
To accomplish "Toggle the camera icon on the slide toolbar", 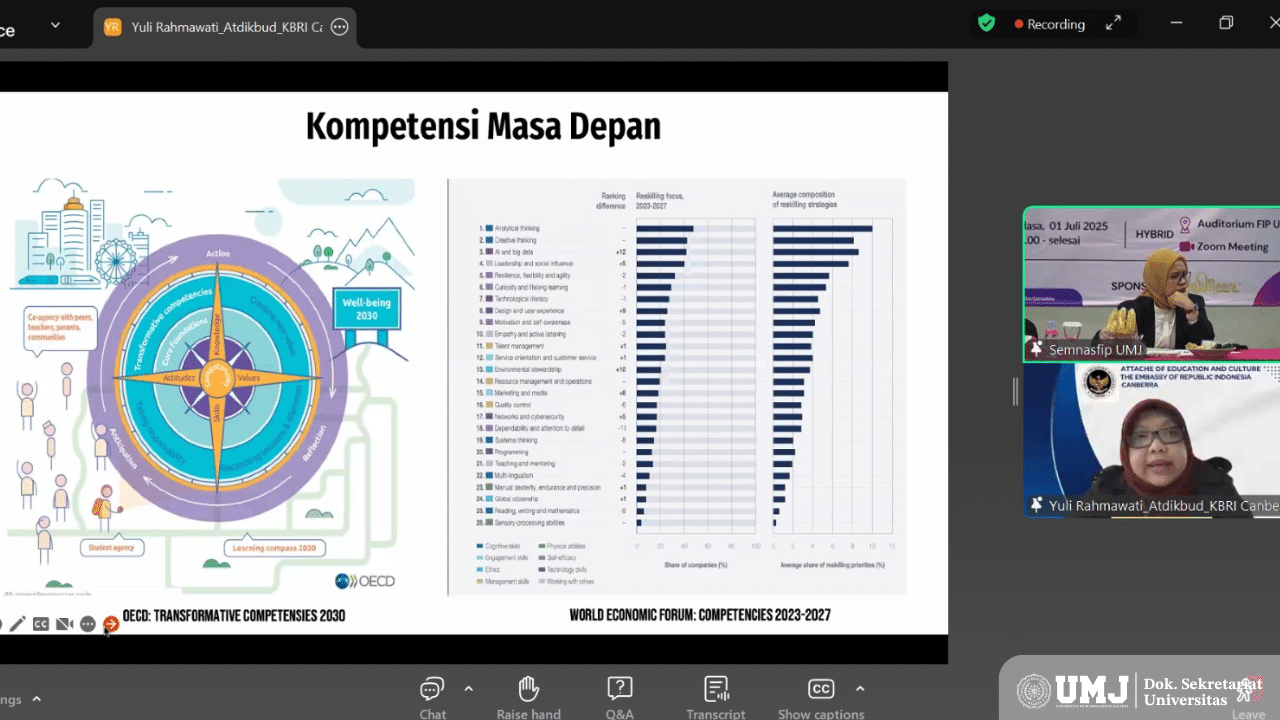I will pyautogui.click(x=64, y=624).
